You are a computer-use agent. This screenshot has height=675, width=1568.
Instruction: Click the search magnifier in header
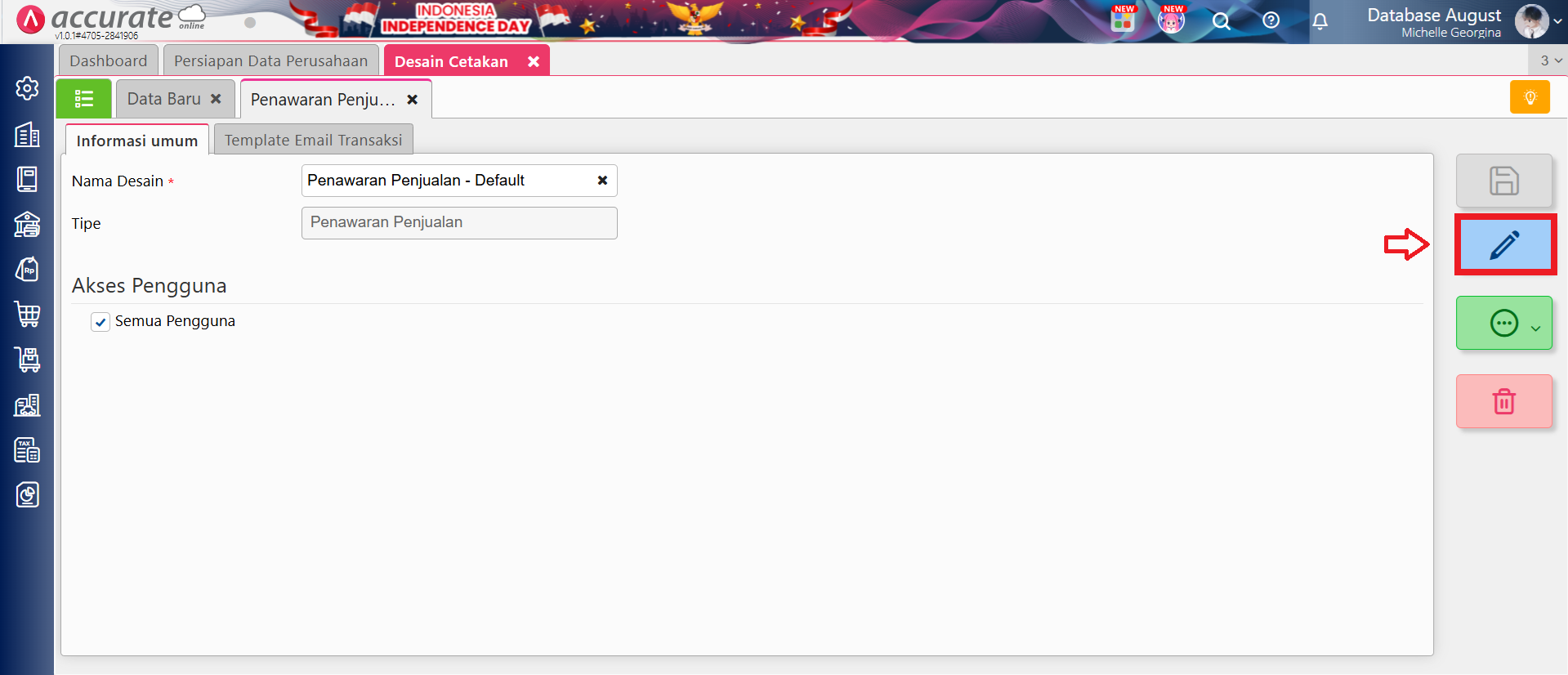1221,21
